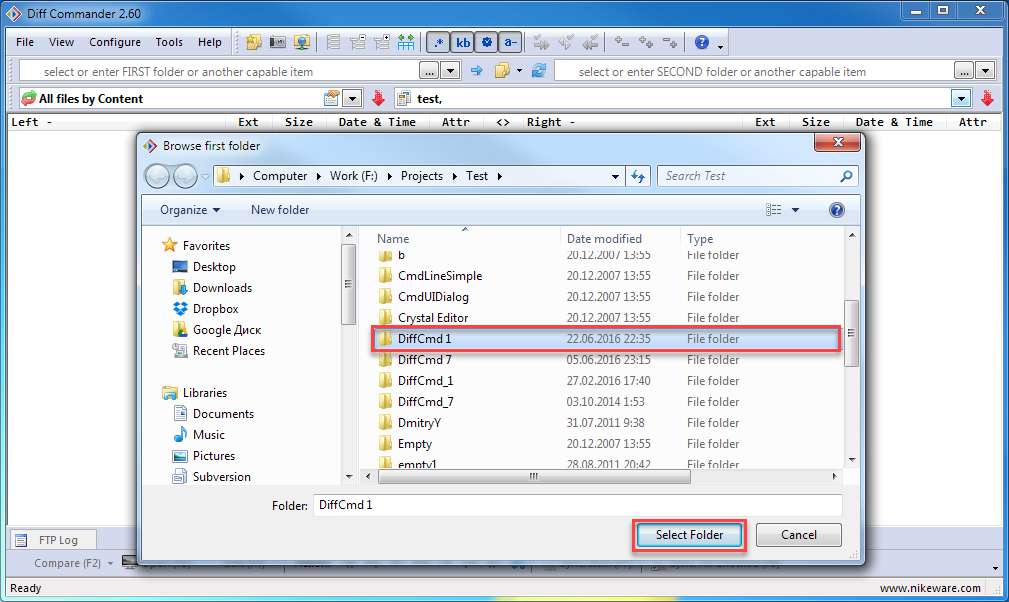Click the file list vertical scrollbar thumb
Viewport: 1009px width, 602px height.
(x=851, y=333)
